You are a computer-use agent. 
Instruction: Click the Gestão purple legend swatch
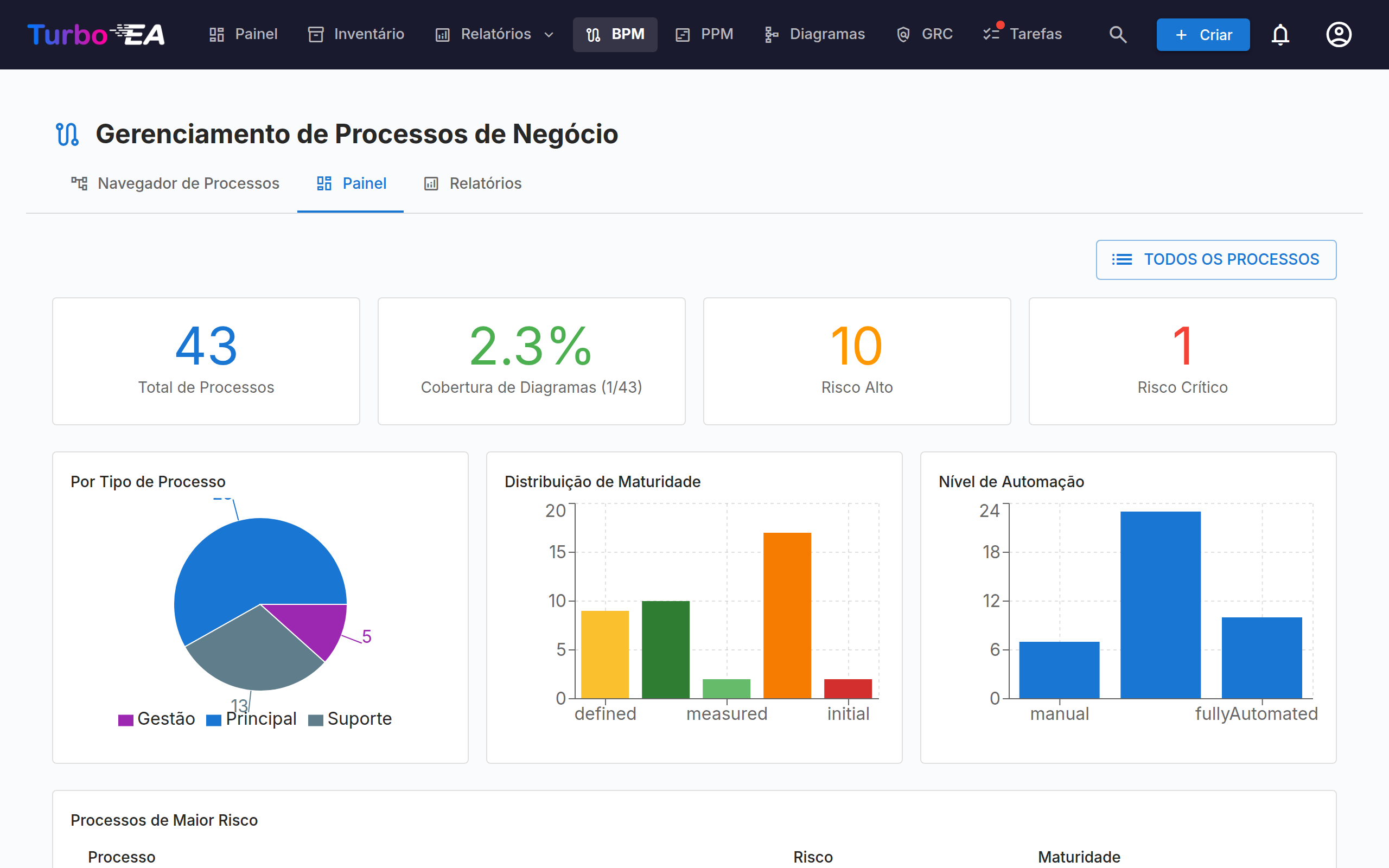[126, 720]
